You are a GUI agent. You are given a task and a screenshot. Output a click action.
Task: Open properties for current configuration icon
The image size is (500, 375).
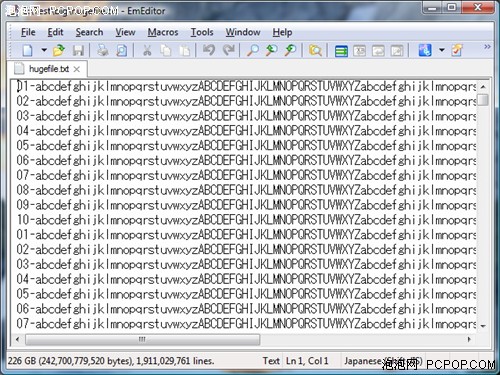point(457,51)
